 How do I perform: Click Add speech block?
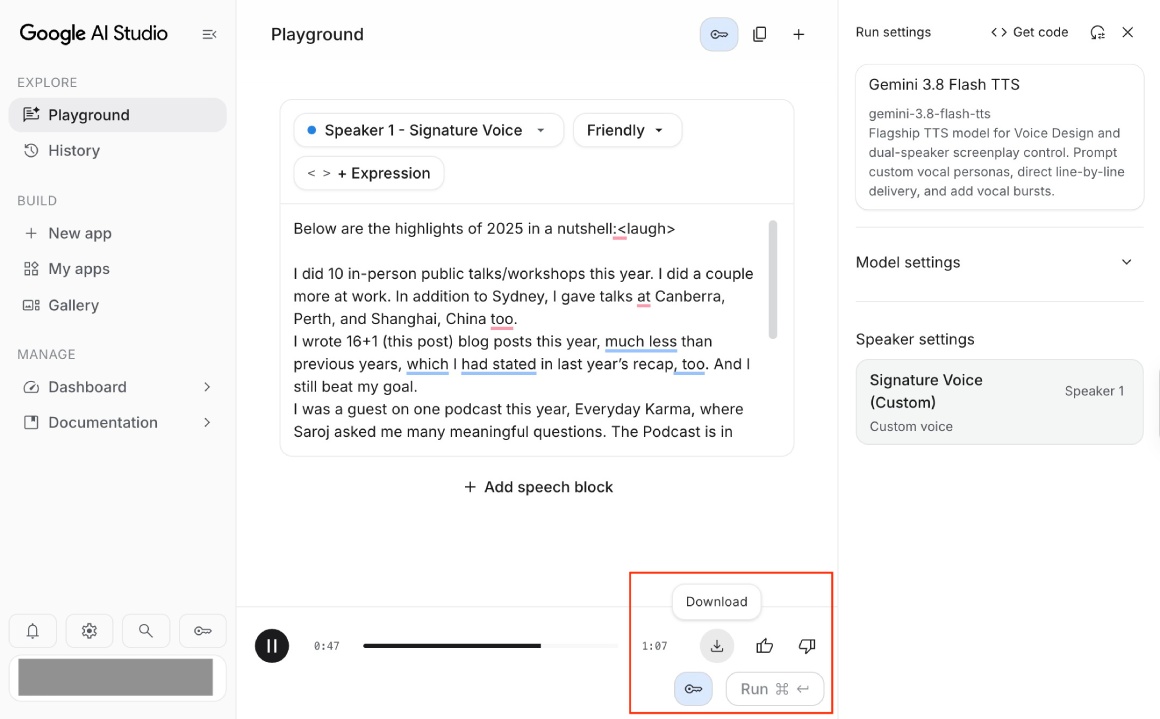point(538,487)
